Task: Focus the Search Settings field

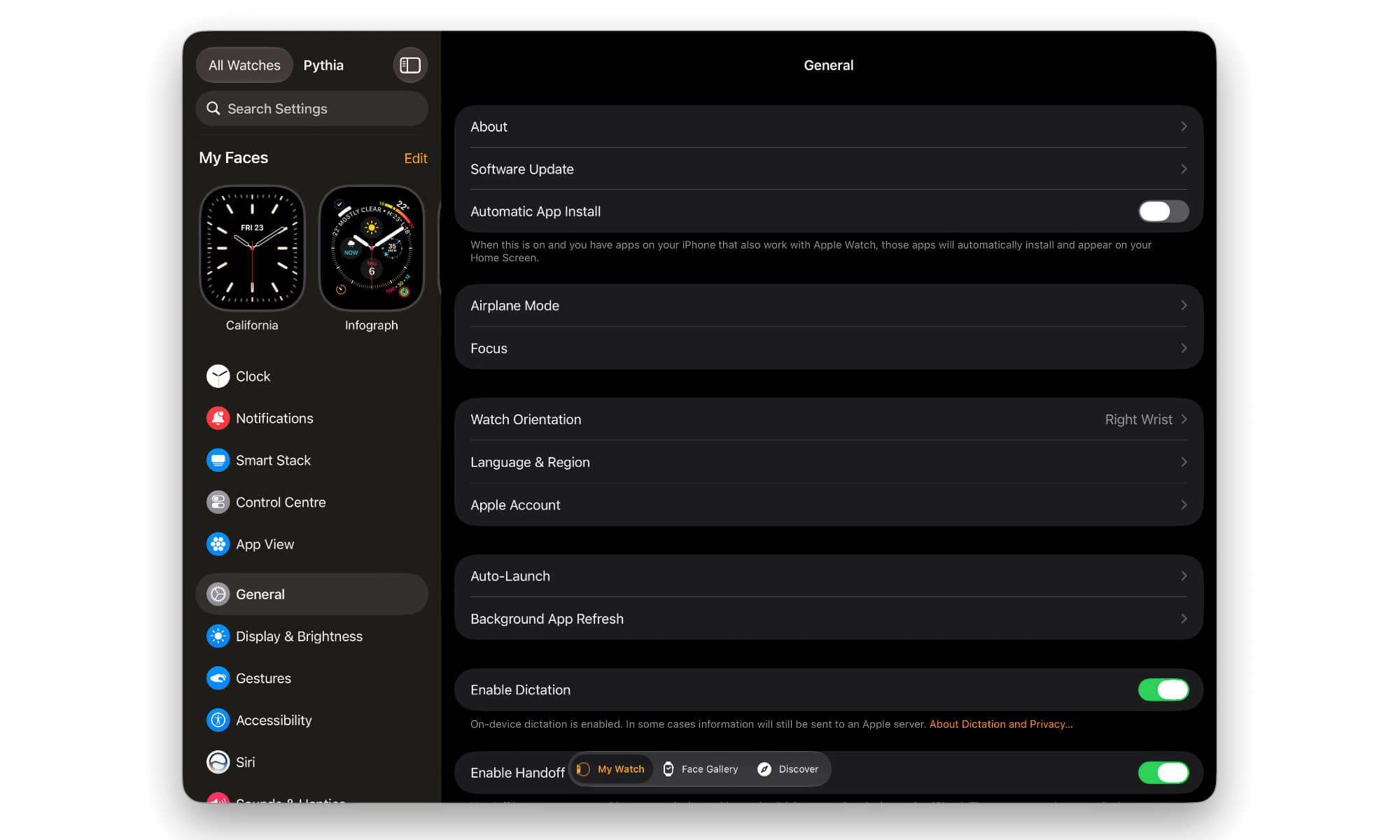Action: pos(312,108)
